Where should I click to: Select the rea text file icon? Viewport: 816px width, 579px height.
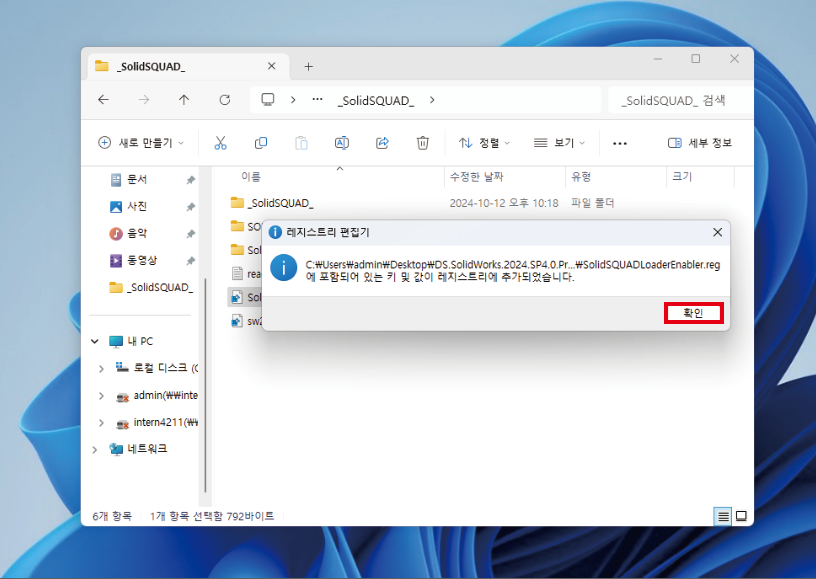click(237, 273)
